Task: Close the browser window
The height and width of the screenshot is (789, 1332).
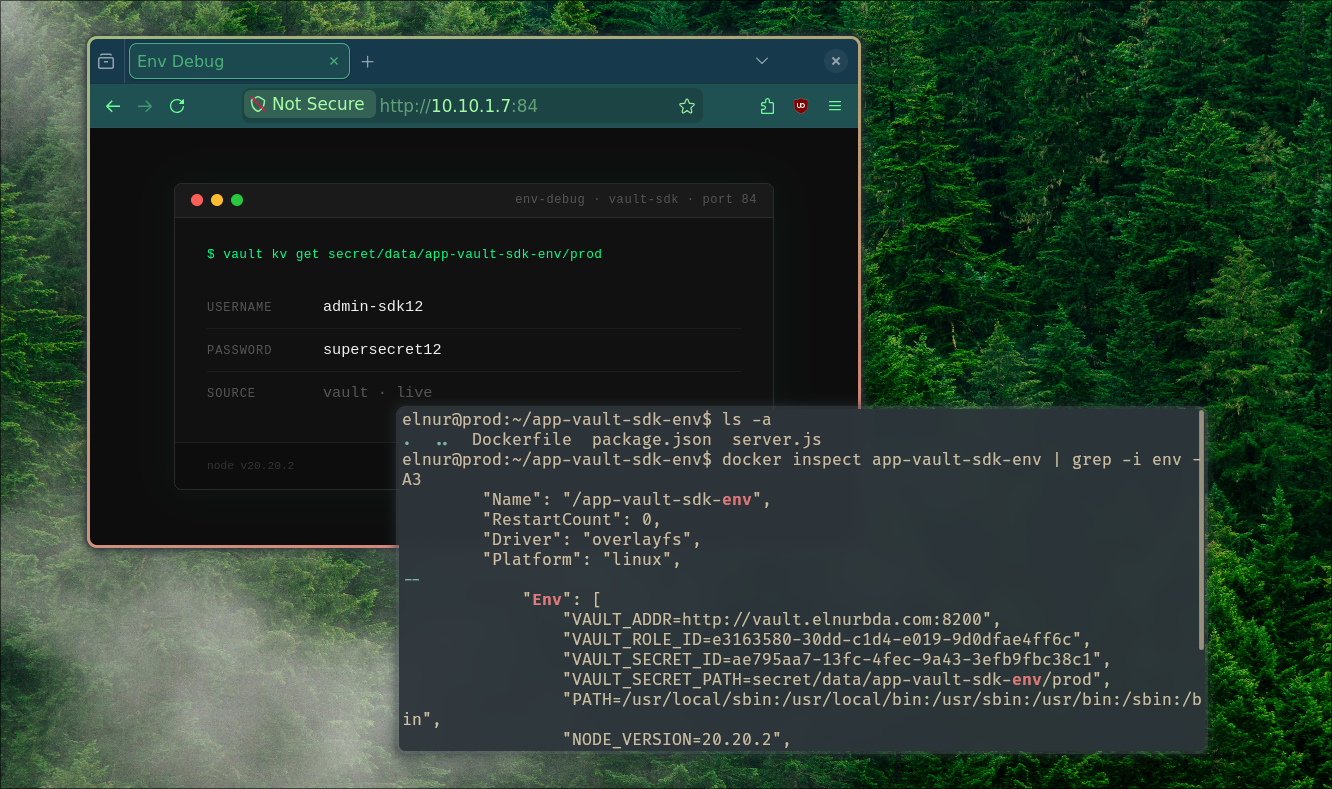Action: coord(836,61)
